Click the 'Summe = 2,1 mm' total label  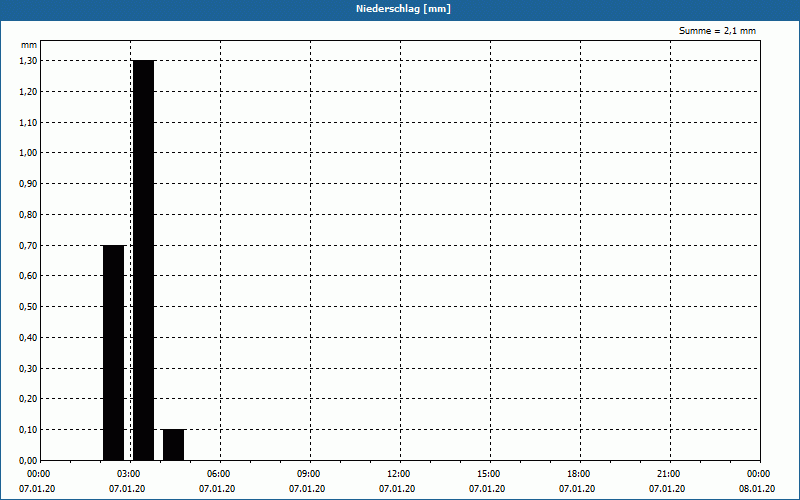coord(717,31)
